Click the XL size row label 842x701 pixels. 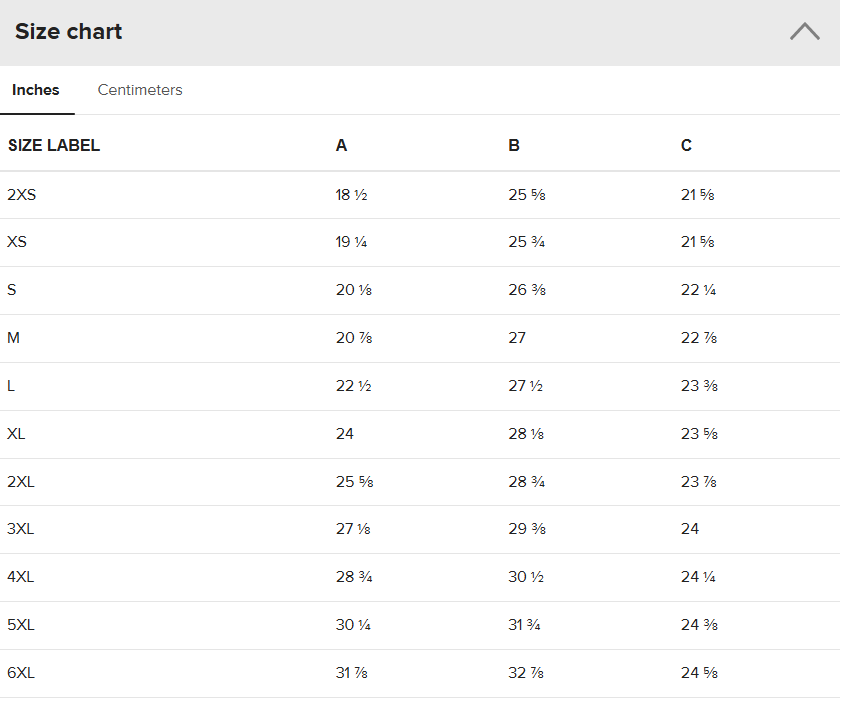point(16,434)
